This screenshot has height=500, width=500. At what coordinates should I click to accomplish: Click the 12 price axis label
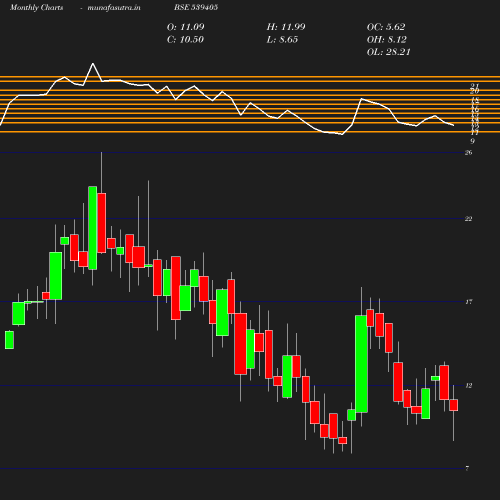coord(469,385)
